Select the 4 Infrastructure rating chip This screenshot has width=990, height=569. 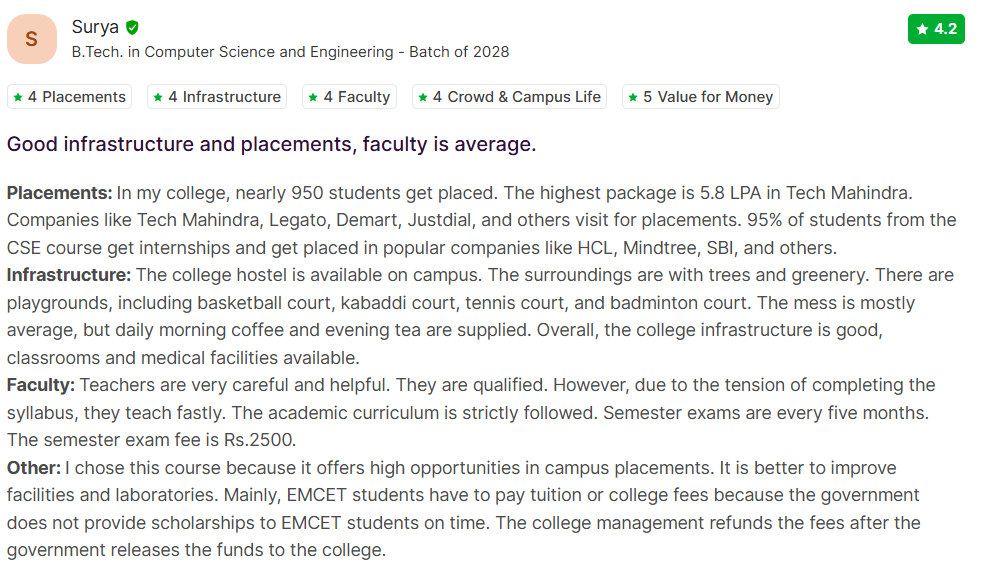click(x=217, y=97)
